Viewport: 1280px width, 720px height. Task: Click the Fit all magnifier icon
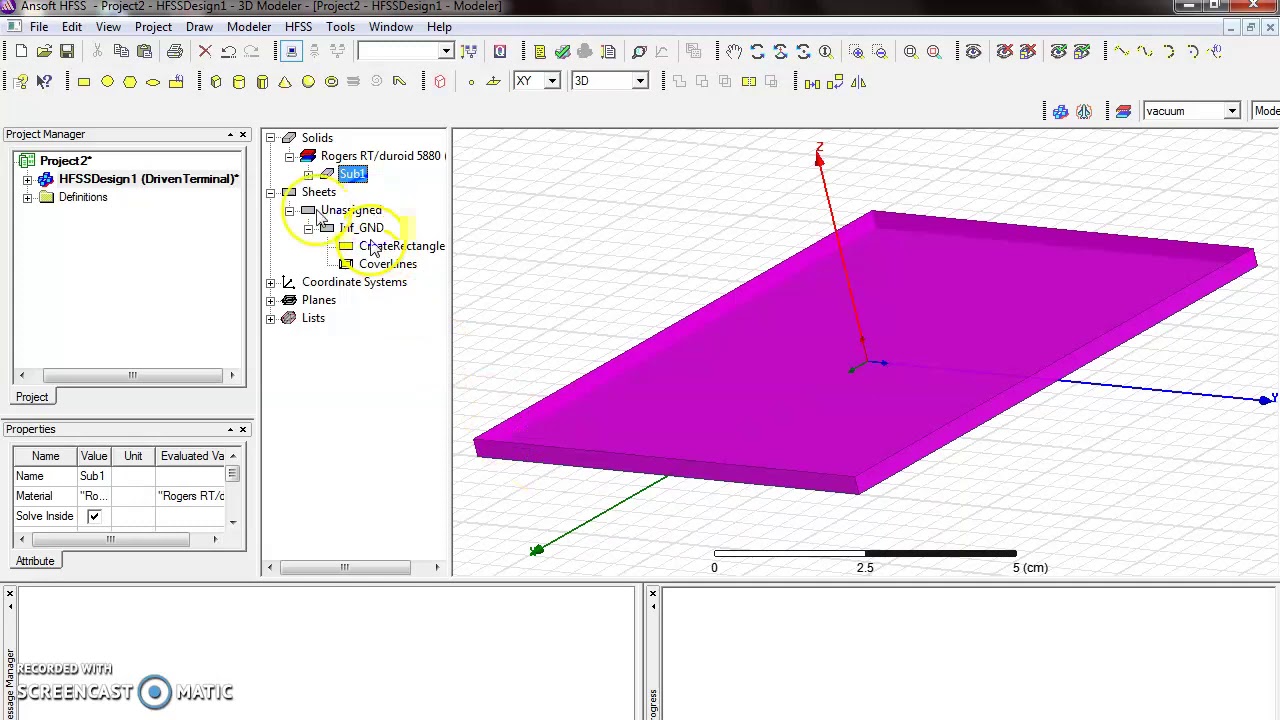pos(911,51)
